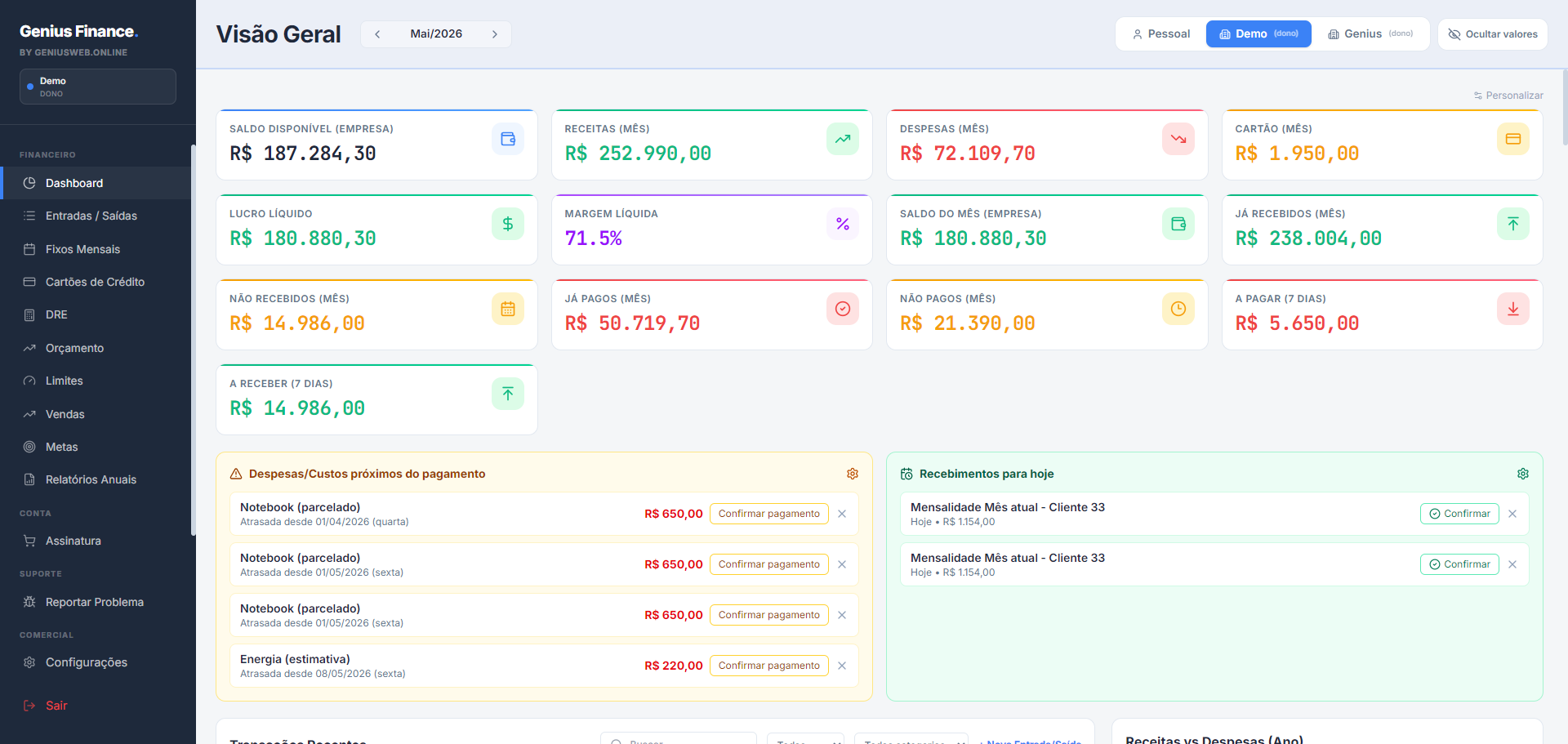Open Reportar Problema in sidebar

(96, 602)
